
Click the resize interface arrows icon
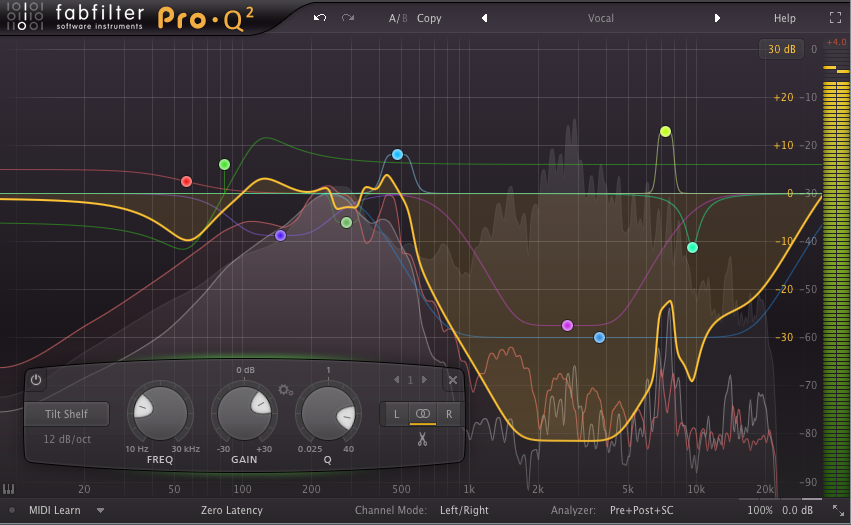pyautogui.click(x=838, y=510)
